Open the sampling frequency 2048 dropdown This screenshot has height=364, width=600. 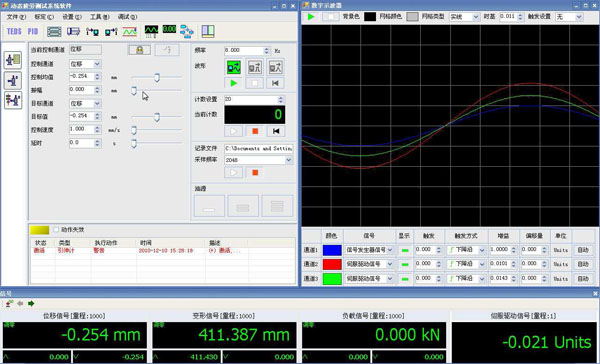pyautogui.click(x=289, y=160)
